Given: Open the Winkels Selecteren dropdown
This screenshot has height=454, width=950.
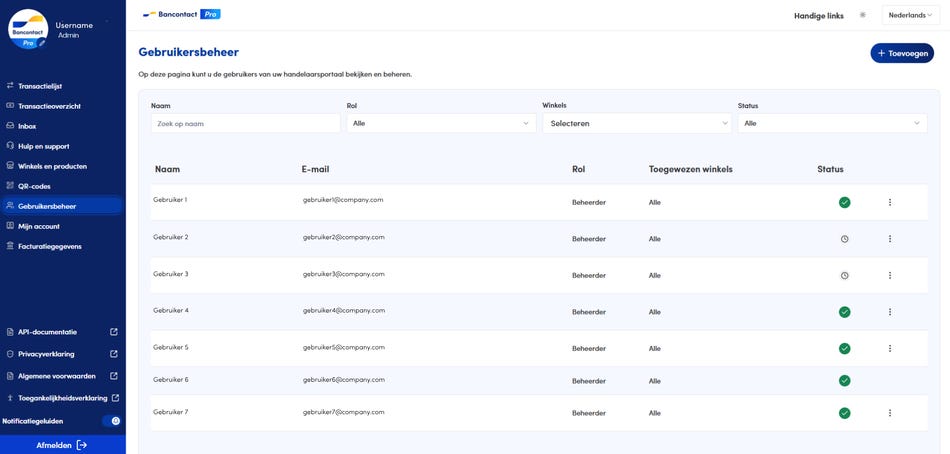Looking at the screenshot, I should point(636,124).
